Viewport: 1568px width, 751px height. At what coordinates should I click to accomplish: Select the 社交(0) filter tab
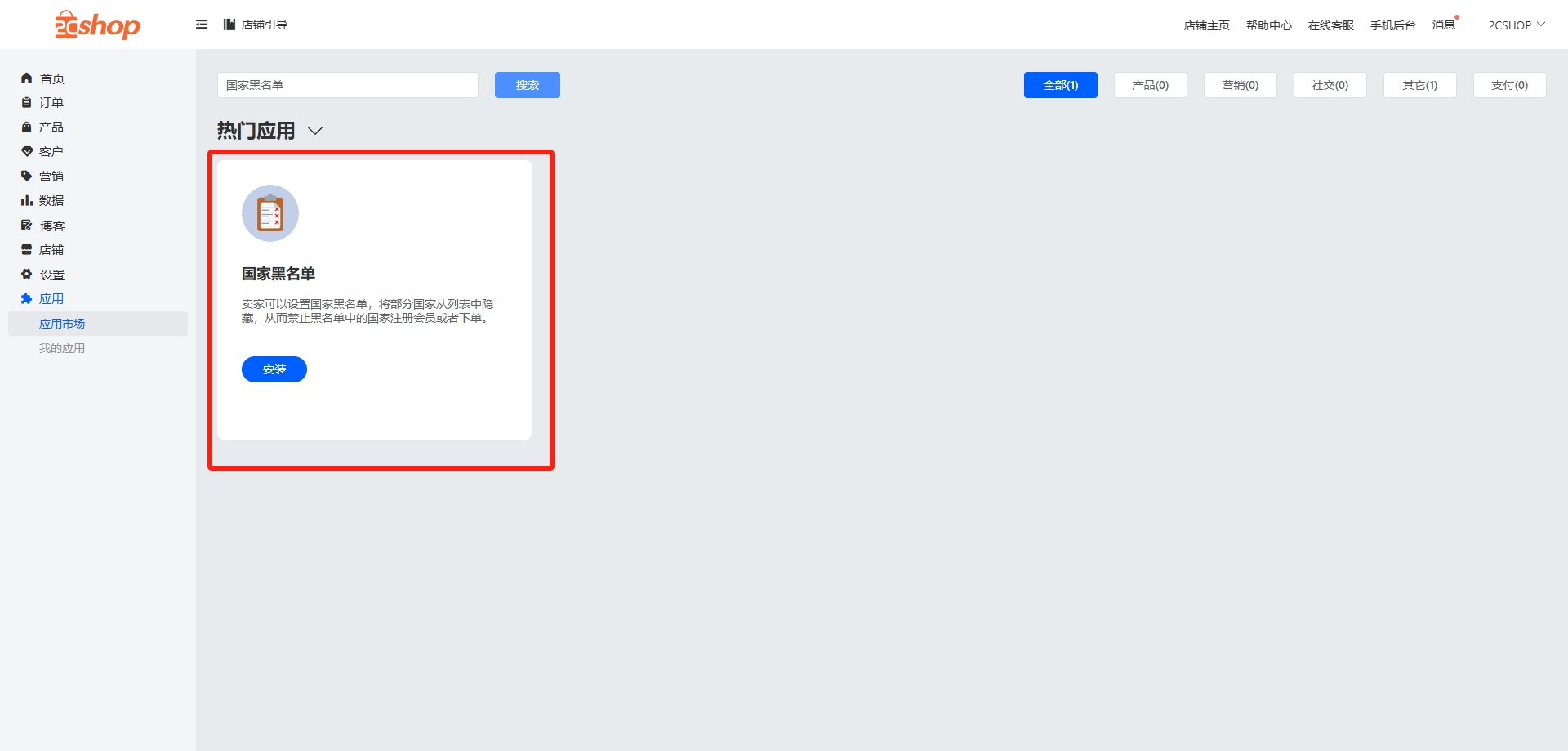click(x=1330, y=85)
